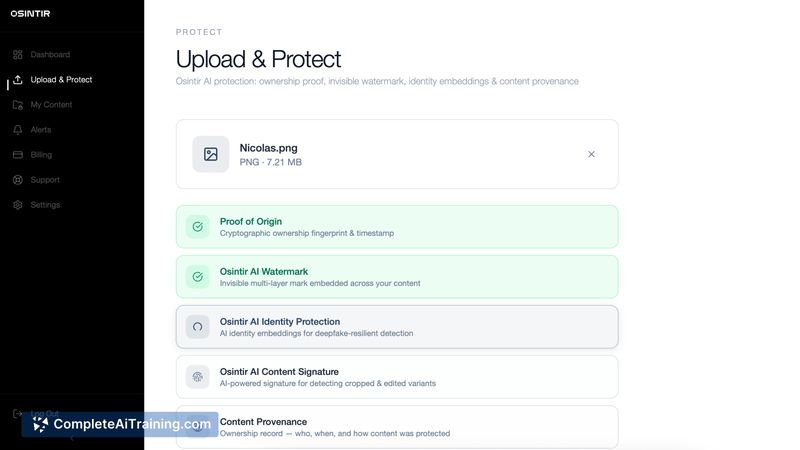Click the Proof of Origin green checkmark

point(197,227)
